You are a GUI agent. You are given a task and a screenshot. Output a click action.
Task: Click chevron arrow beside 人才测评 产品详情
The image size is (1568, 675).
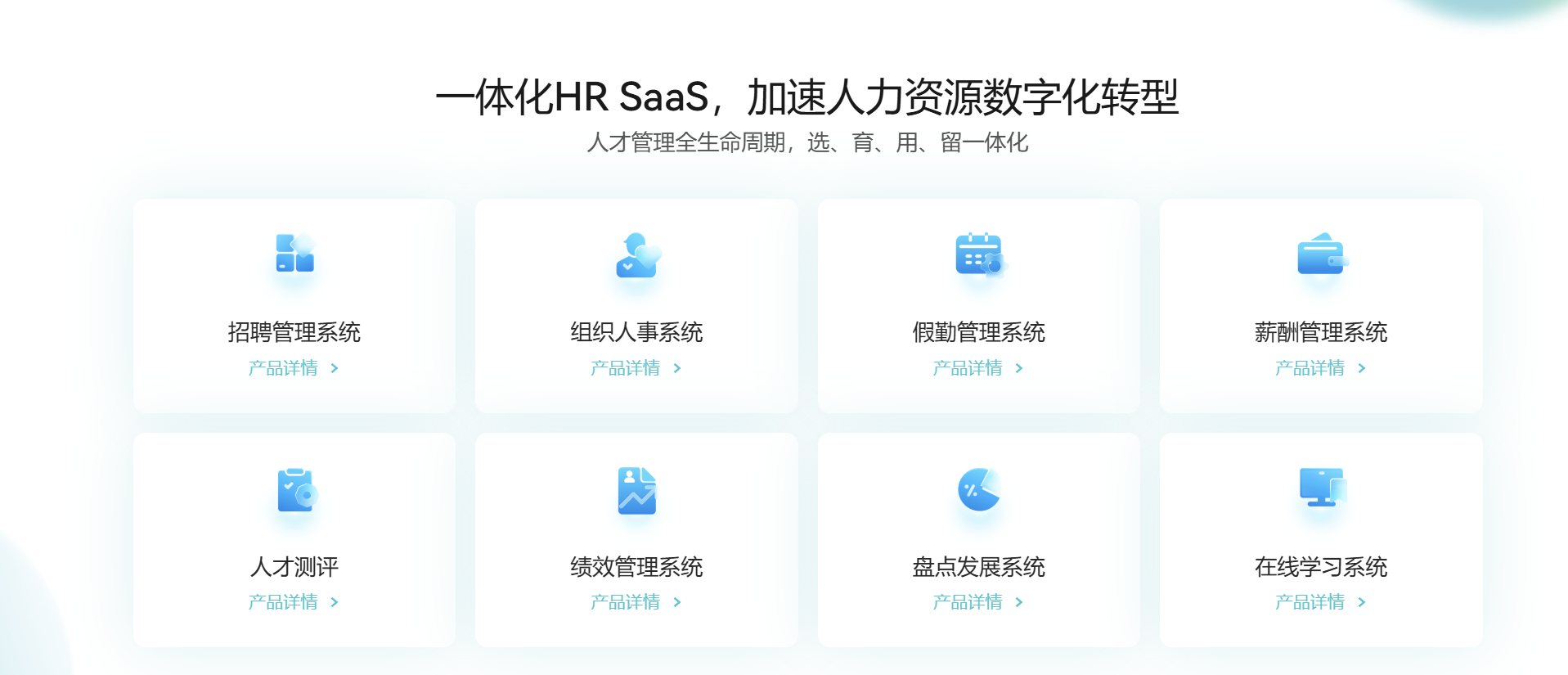[335, 602]
